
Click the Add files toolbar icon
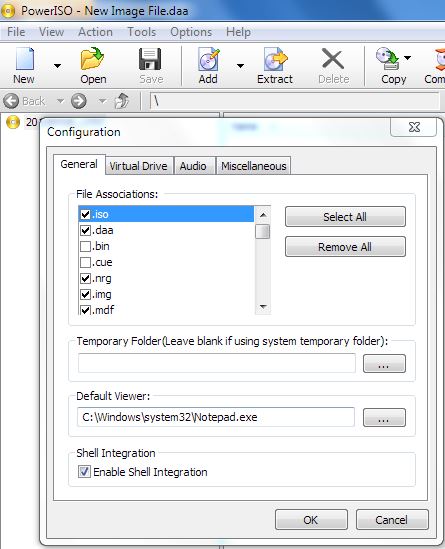pyautogui.click(x=209, y=59)
